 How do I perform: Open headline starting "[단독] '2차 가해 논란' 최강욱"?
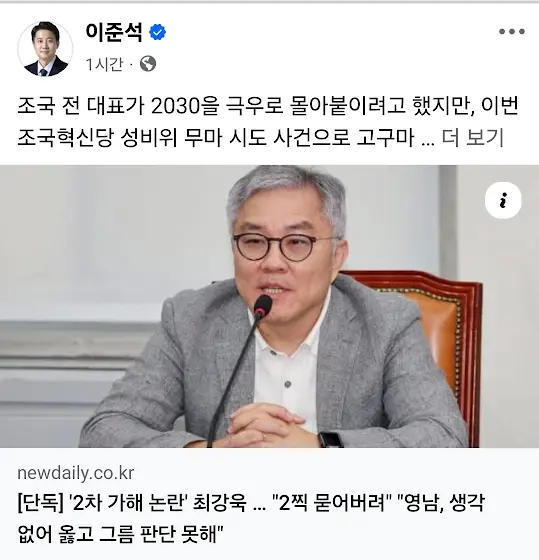pos(251,518)
